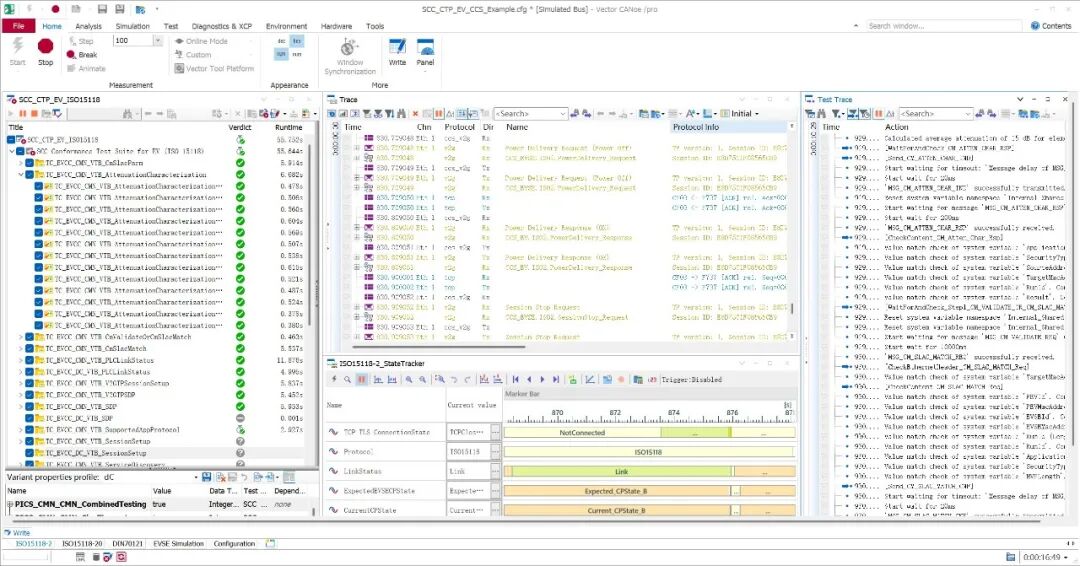
Task: Click the Trace window search field
Action: pyautogui.click(x=525, y=114)
